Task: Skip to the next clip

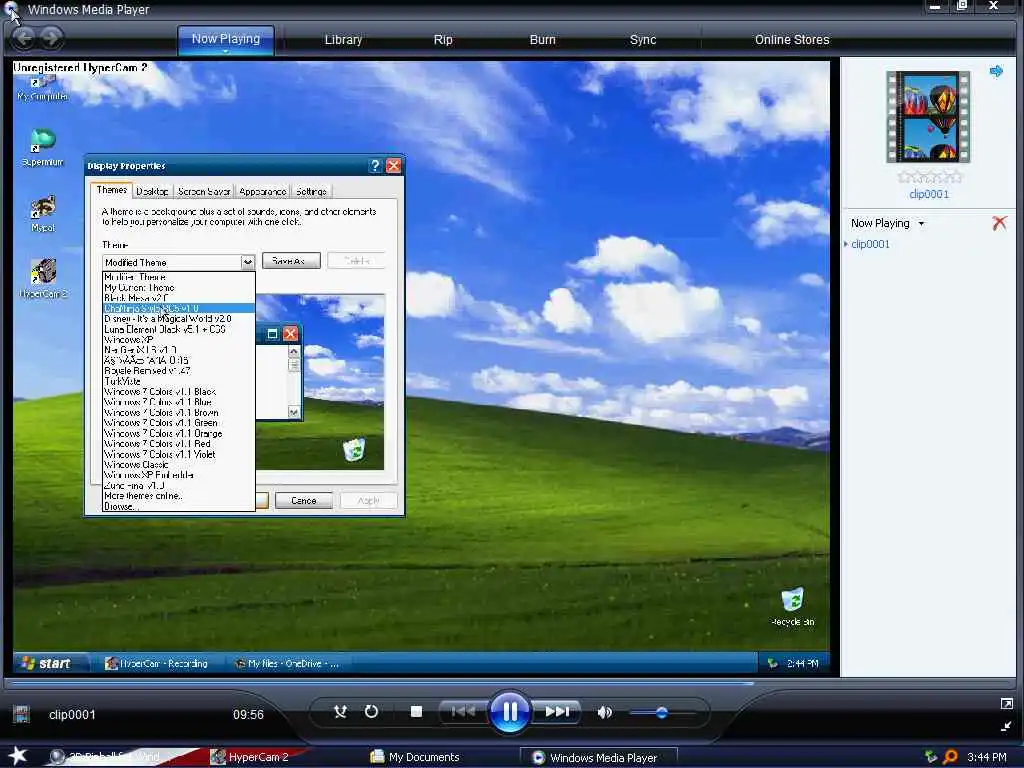Action: 557,711
